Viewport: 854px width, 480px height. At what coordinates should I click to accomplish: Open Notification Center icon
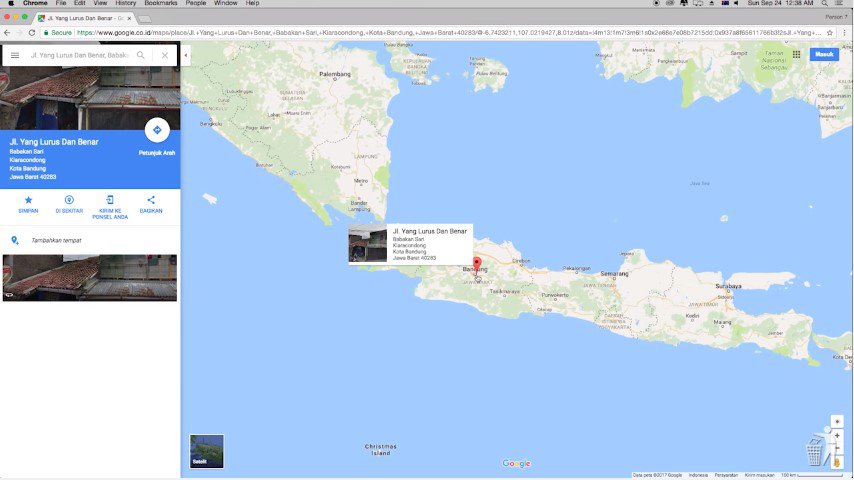839,3
